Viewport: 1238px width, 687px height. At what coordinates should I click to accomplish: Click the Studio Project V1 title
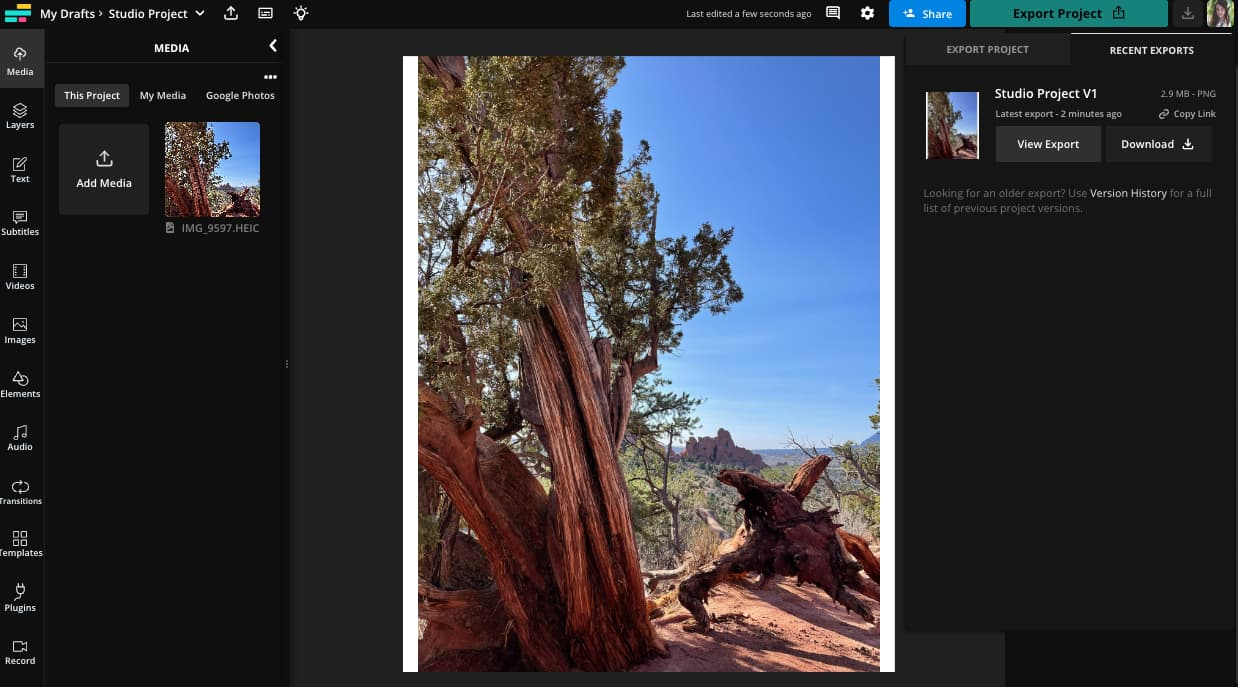(x=1046, y=93)
